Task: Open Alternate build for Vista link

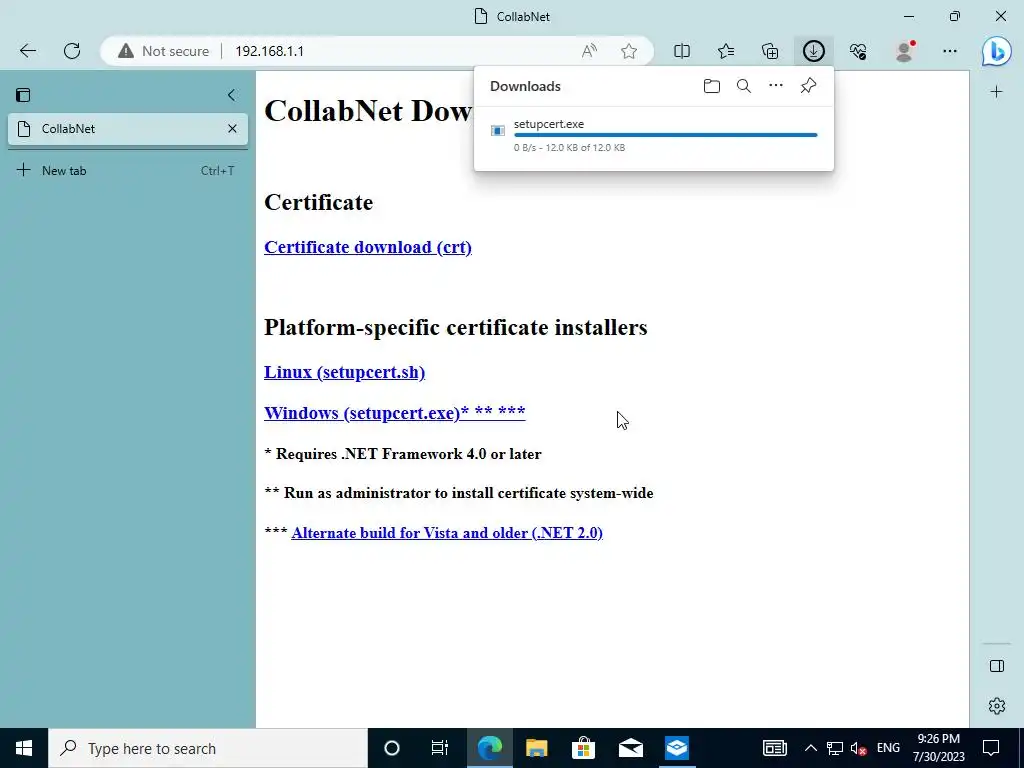Action: point(447,533)
